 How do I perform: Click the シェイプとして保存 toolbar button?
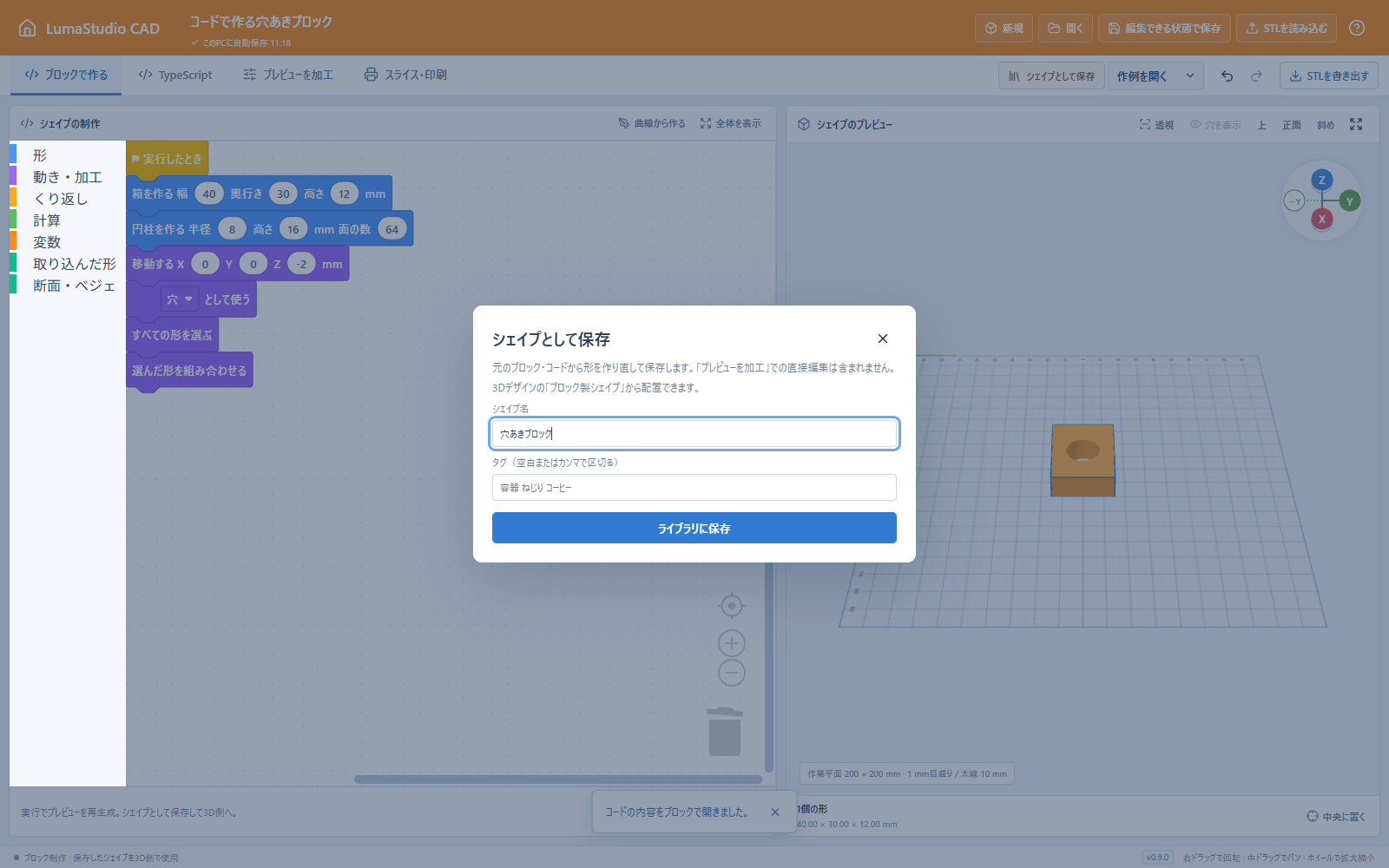click(x=1051, y=76)
